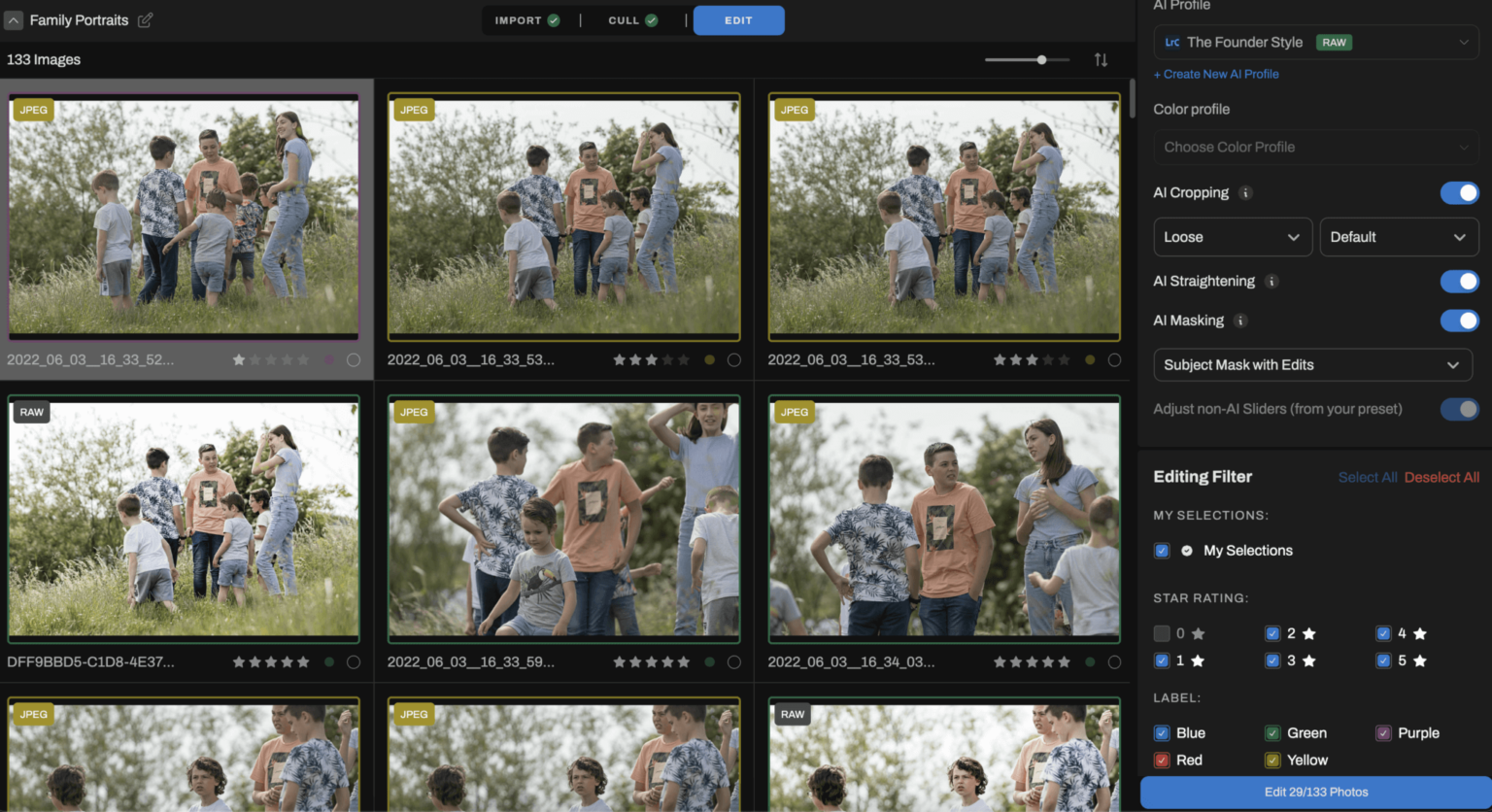Disable the AI Cropping toggle
The image size is (1492, 812).
click(x=1460, y=192)
